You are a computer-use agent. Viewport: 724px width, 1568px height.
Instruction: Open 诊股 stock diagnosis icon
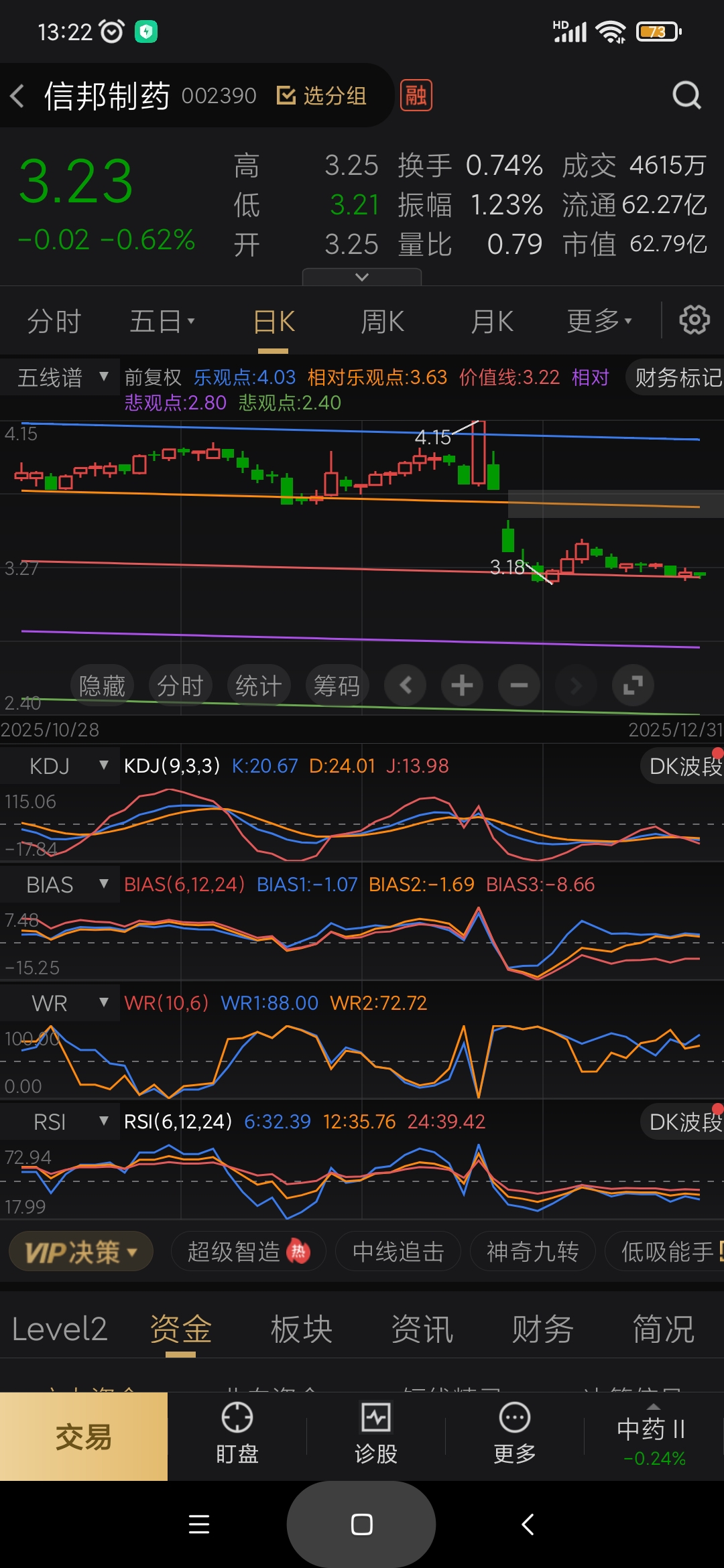[x=376, y=1434]
